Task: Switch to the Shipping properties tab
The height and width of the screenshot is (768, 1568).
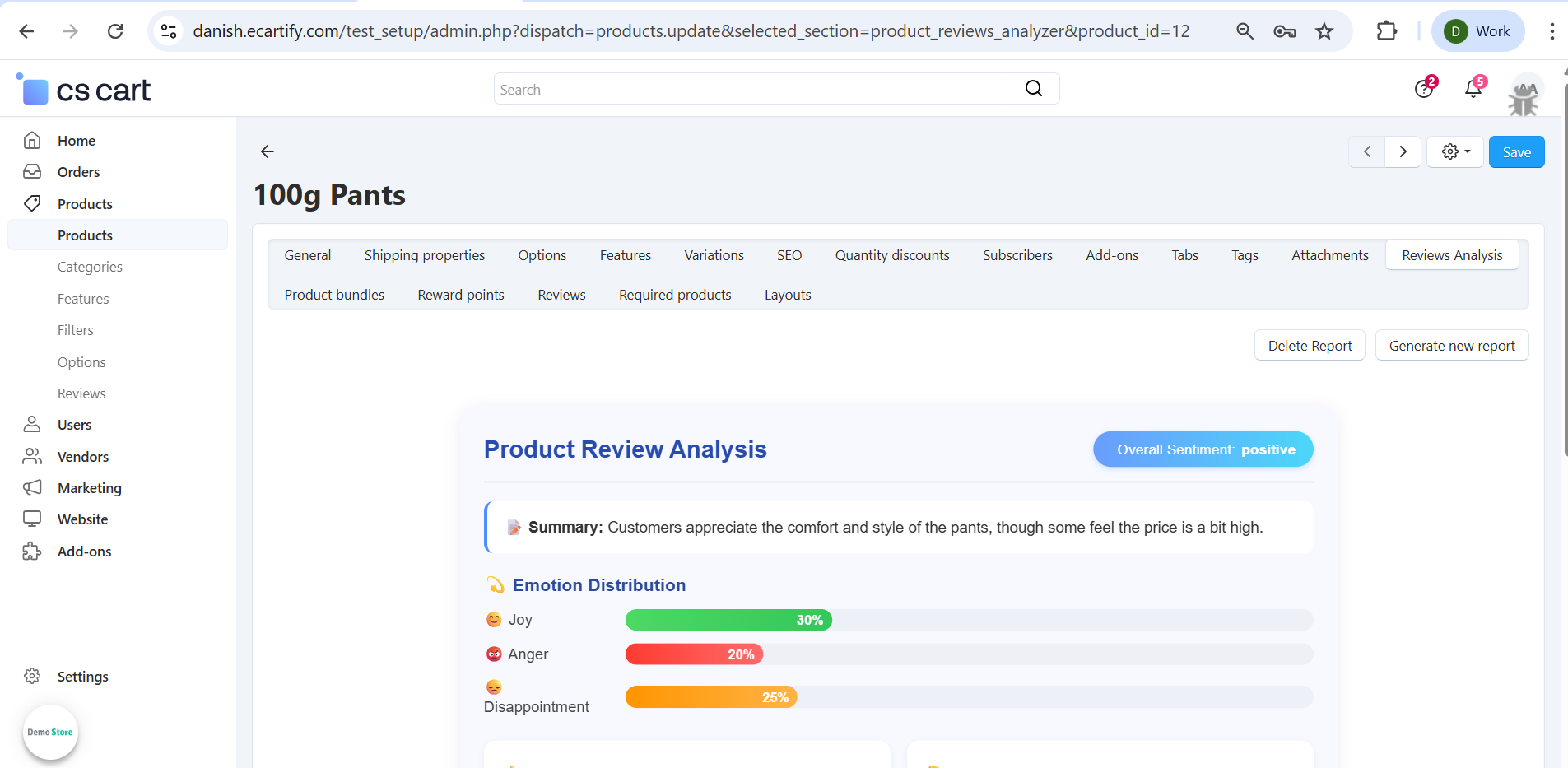Action: pyautogui.click(x=424, y=255)
